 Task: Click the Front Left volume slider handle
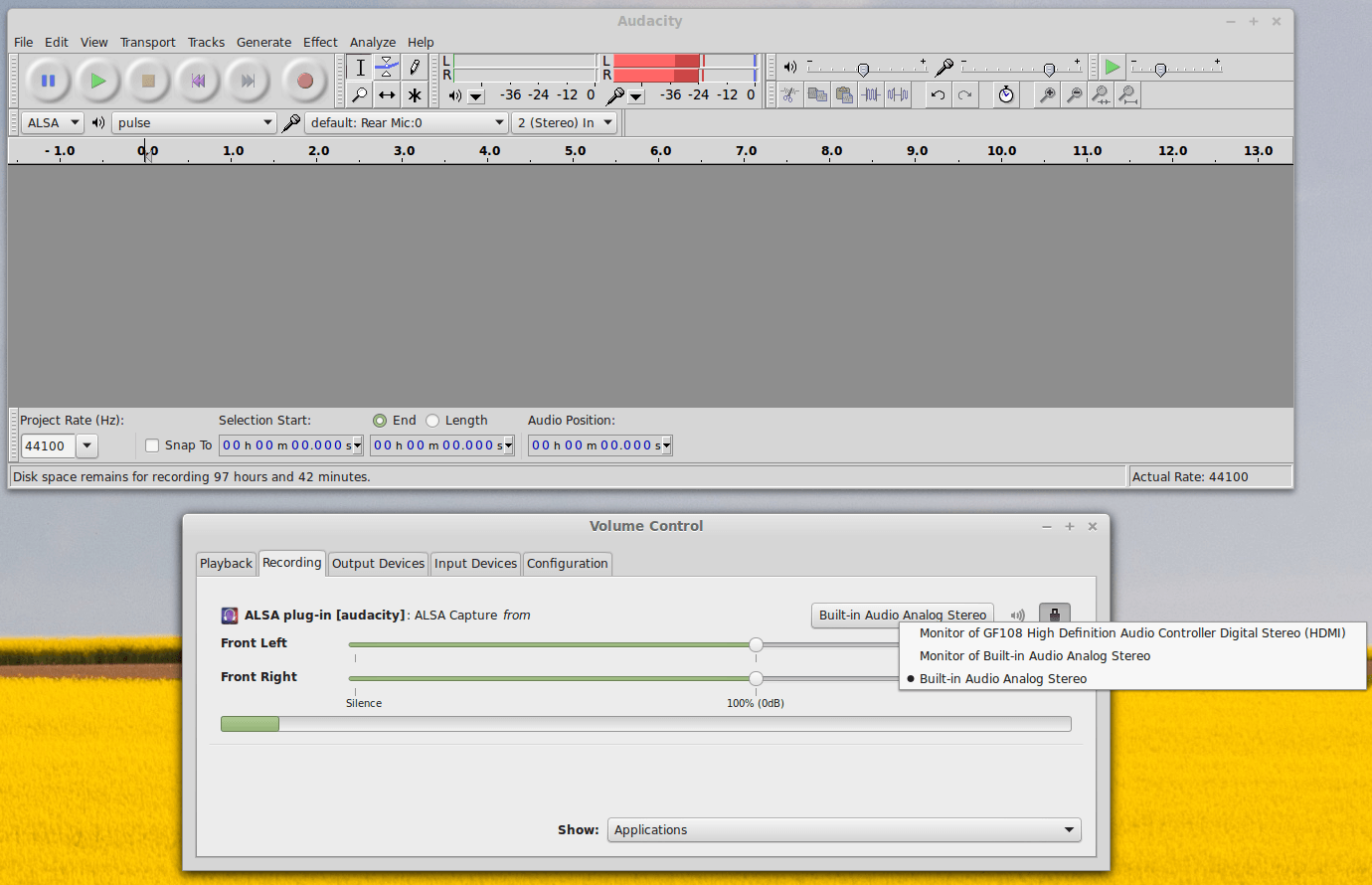click(756, 644)
